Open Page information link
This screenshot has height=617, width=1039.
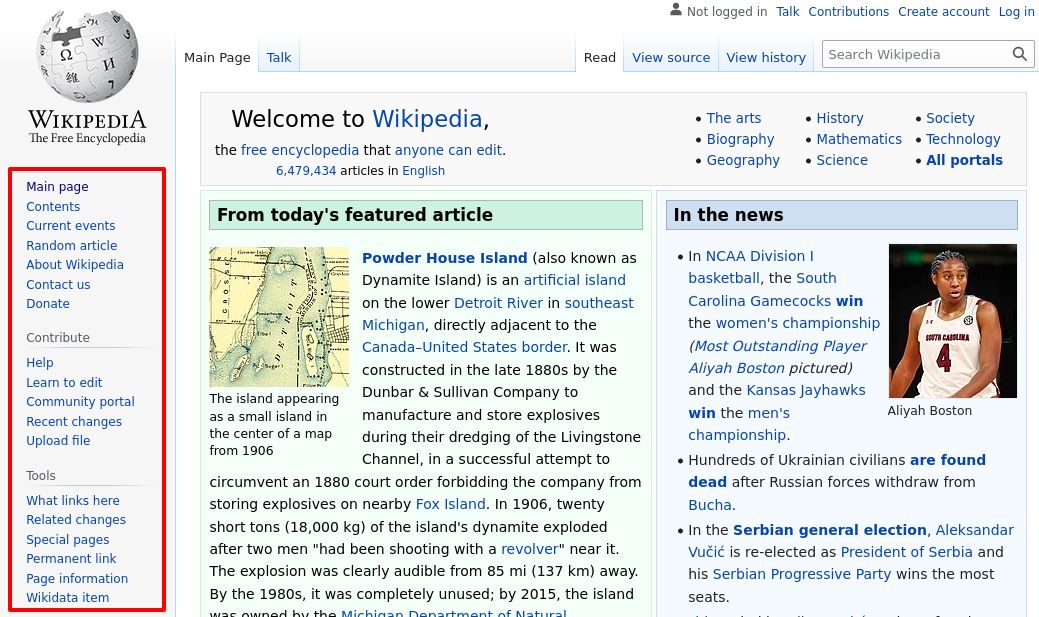(x=77, y=579)
